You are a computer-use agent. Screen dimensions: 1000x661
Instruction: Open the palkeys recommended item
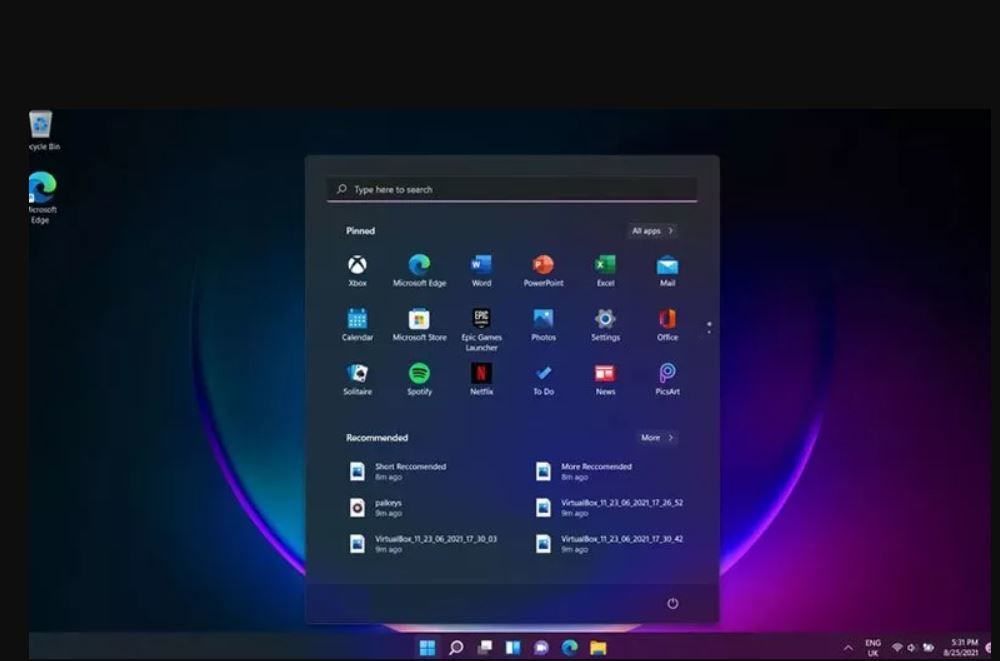tap(376, 508)
